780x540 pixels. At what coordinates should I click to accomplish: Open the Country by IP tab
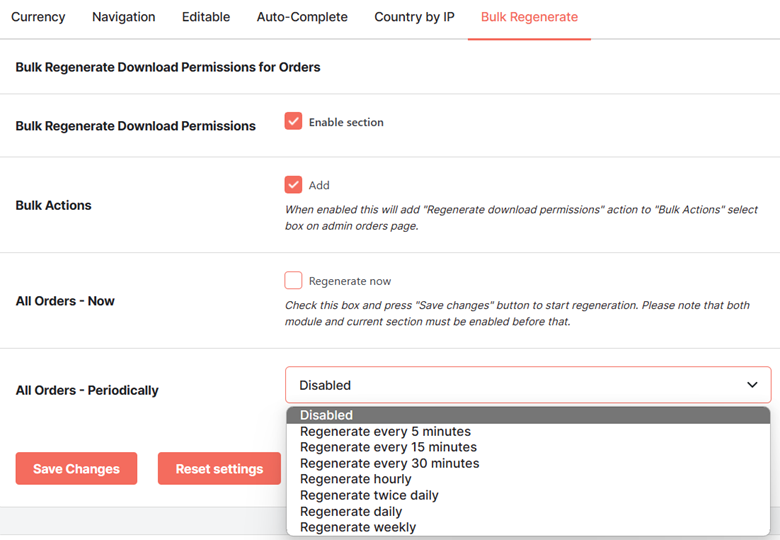pos(414,17)
